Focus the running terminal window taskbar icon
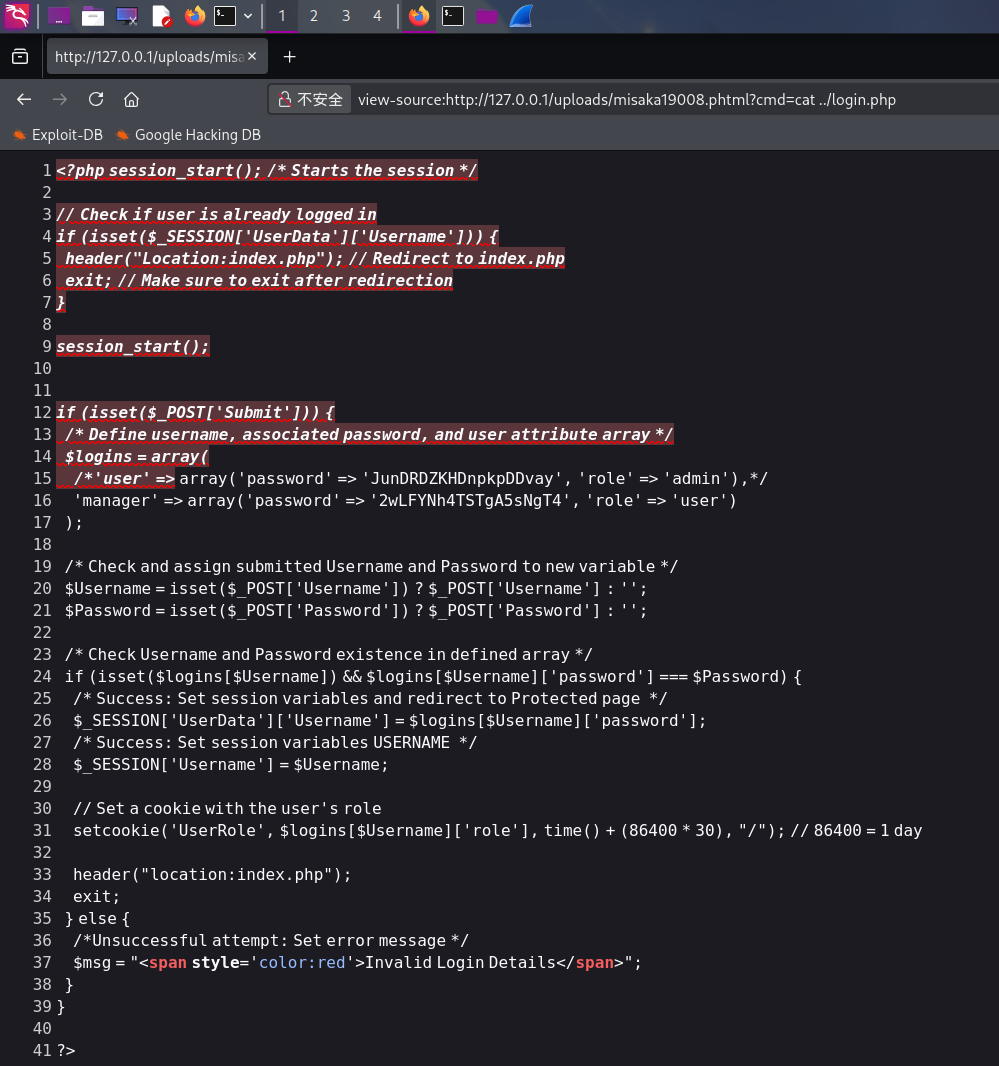The height and width of the screenshot is (1066, 999). [453, 16]
